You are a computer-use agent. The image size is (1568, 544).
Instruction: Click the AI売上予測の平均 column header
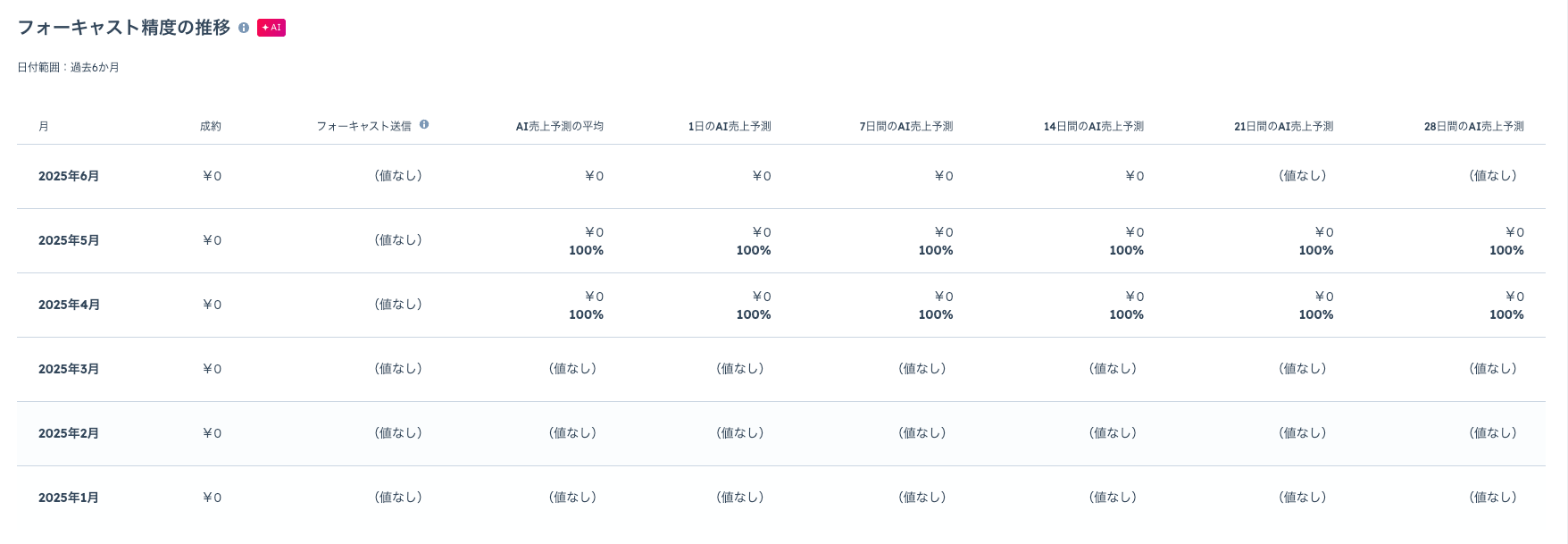coord(560,127)
